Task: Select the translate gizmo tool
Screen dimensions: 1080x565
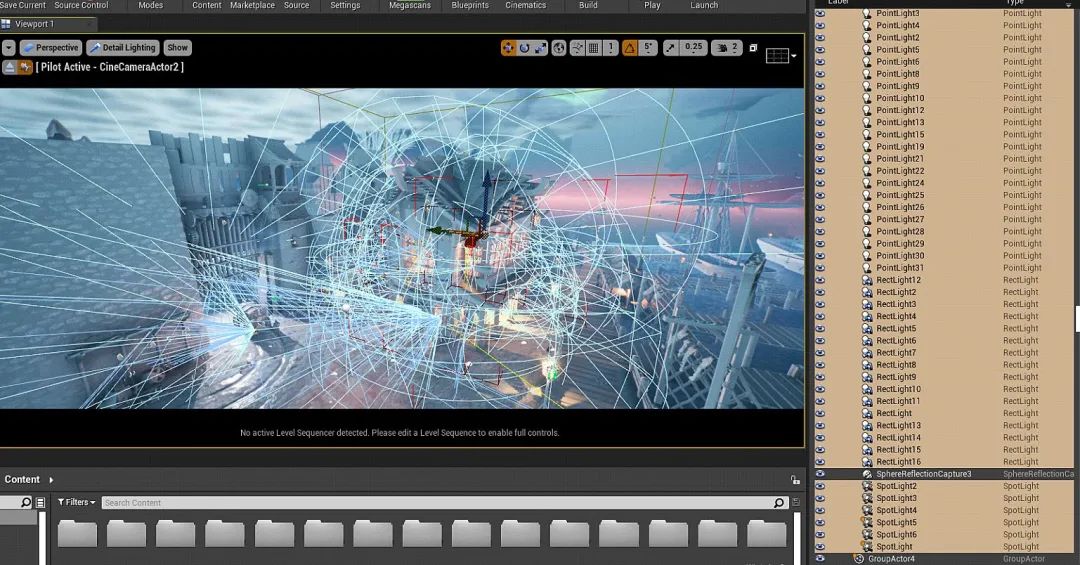Action: (x=508, y=48)
